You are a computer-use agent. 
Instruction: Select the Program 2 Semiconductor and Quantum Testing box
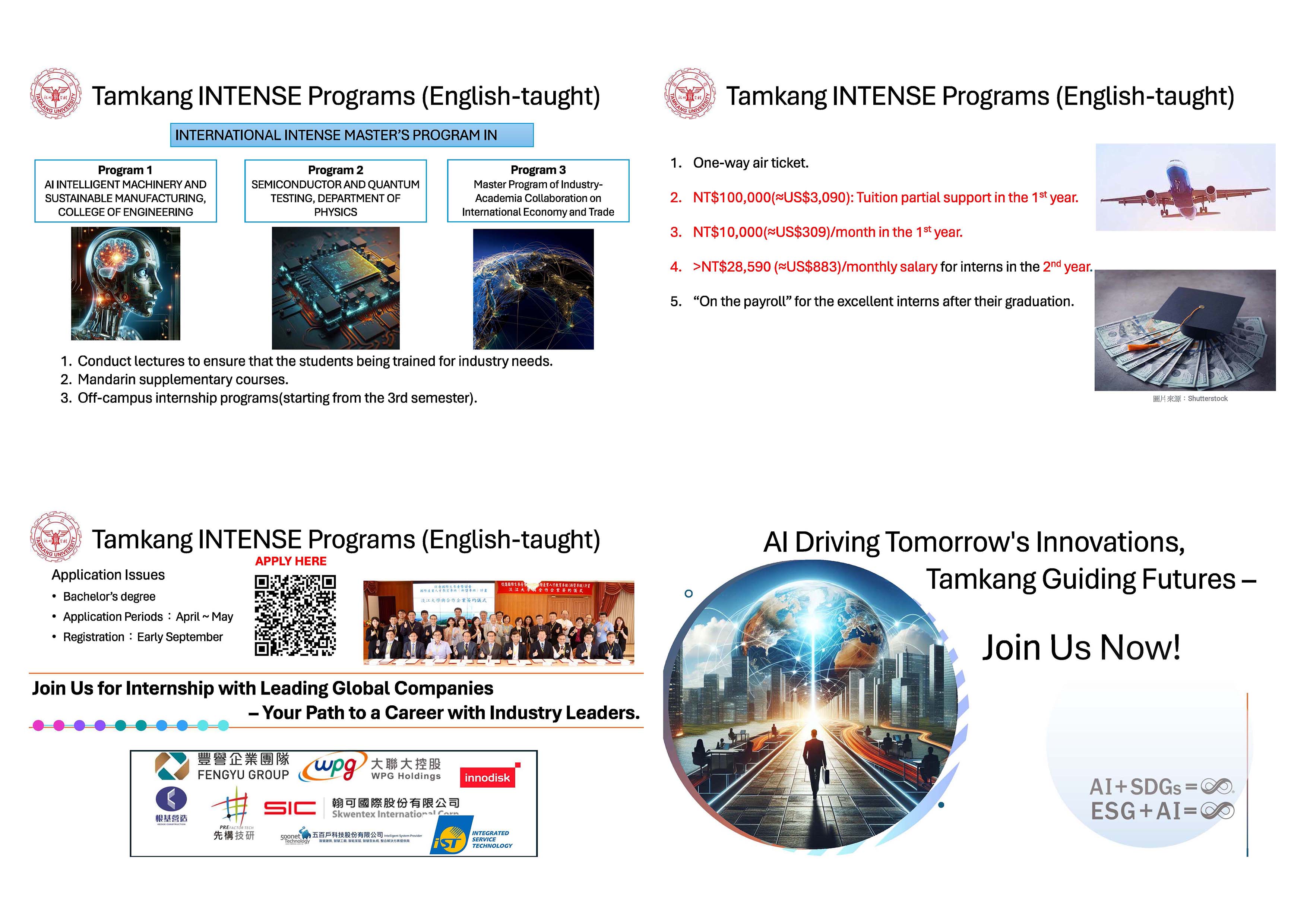coord(335,191)
